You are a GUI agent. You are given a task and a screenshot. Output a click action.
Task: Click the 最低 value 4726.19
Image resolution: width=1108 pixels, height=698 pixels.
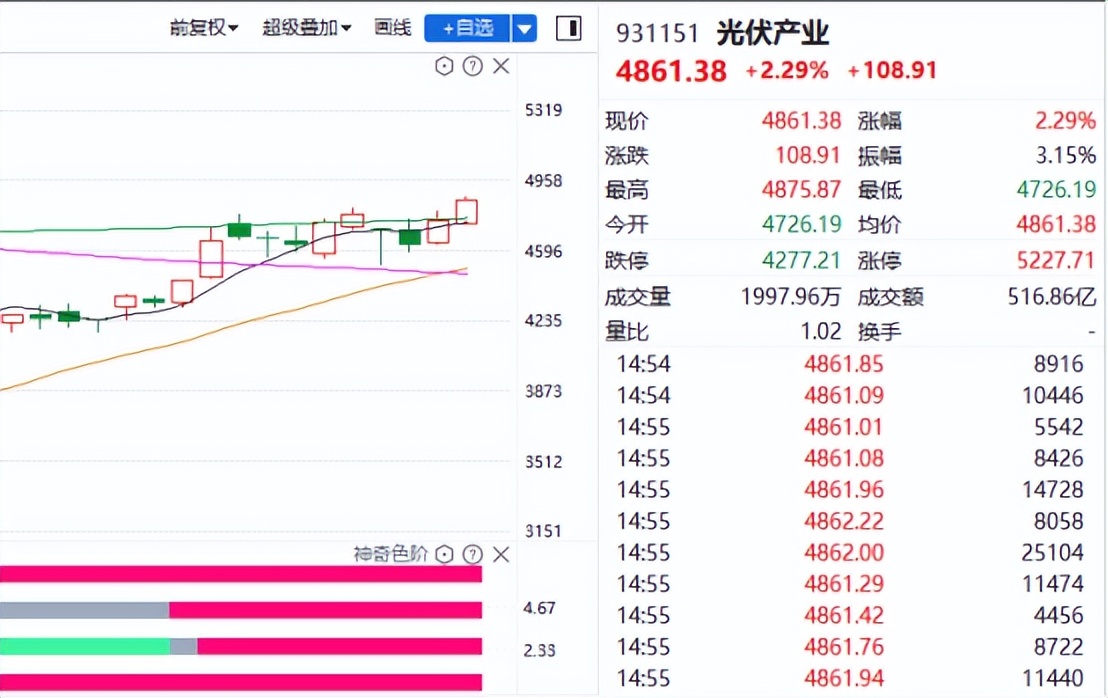tap(1056, 190)
